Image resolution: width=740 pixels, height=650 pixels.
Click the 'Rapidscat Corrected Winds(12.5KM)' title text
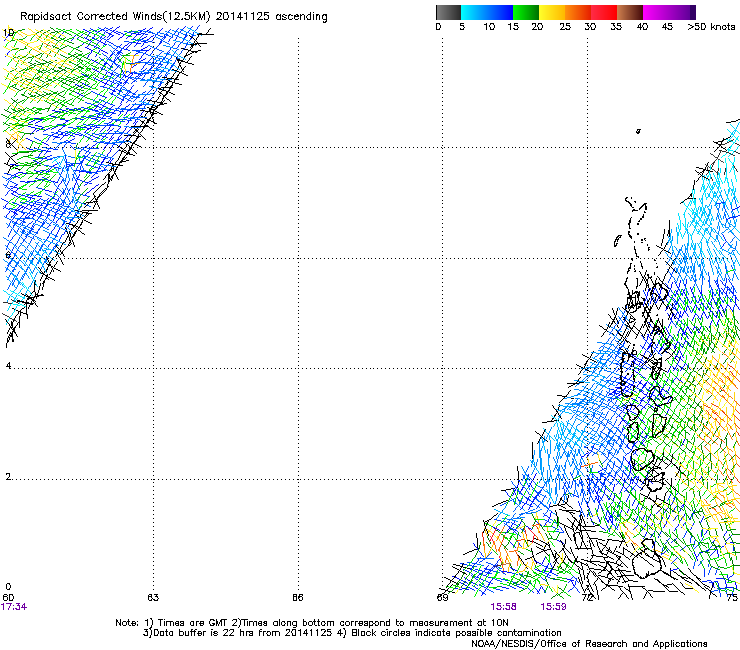115,17
